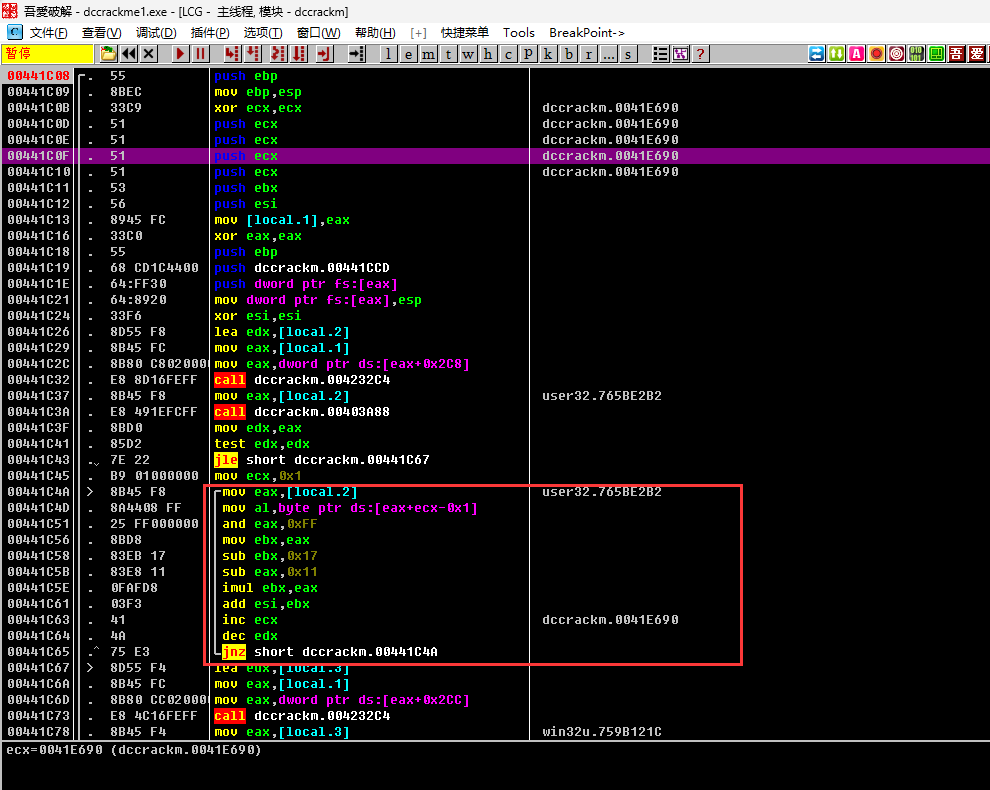Select the imul ebx,eax instruction
The height and width of the screenshot is (790, 990).
(x=270, y=588)
